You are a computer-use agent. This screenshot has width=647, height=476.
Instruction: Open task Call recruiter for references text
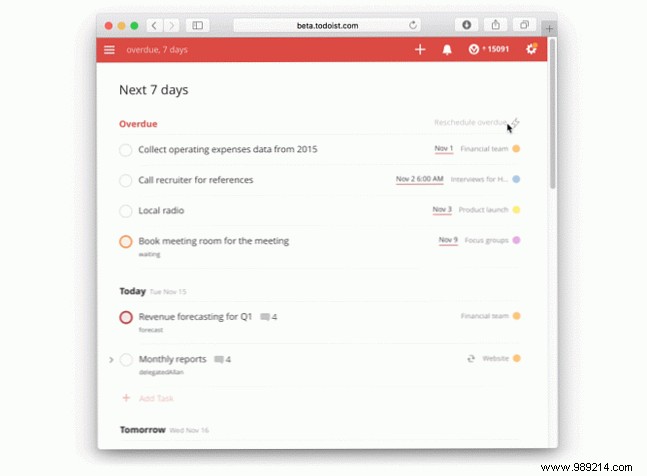point(196,180)
